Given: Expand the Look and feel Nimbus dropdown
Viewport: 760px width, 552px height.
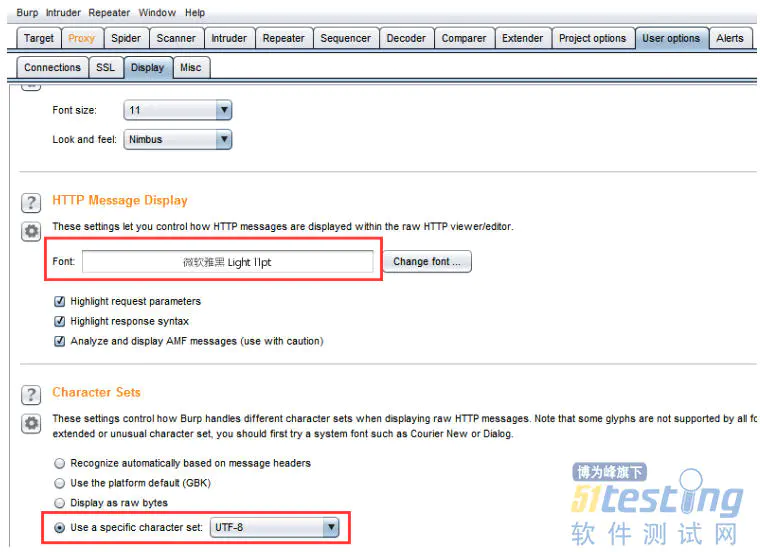Looking at the screenshot, I should pos(177,140).
